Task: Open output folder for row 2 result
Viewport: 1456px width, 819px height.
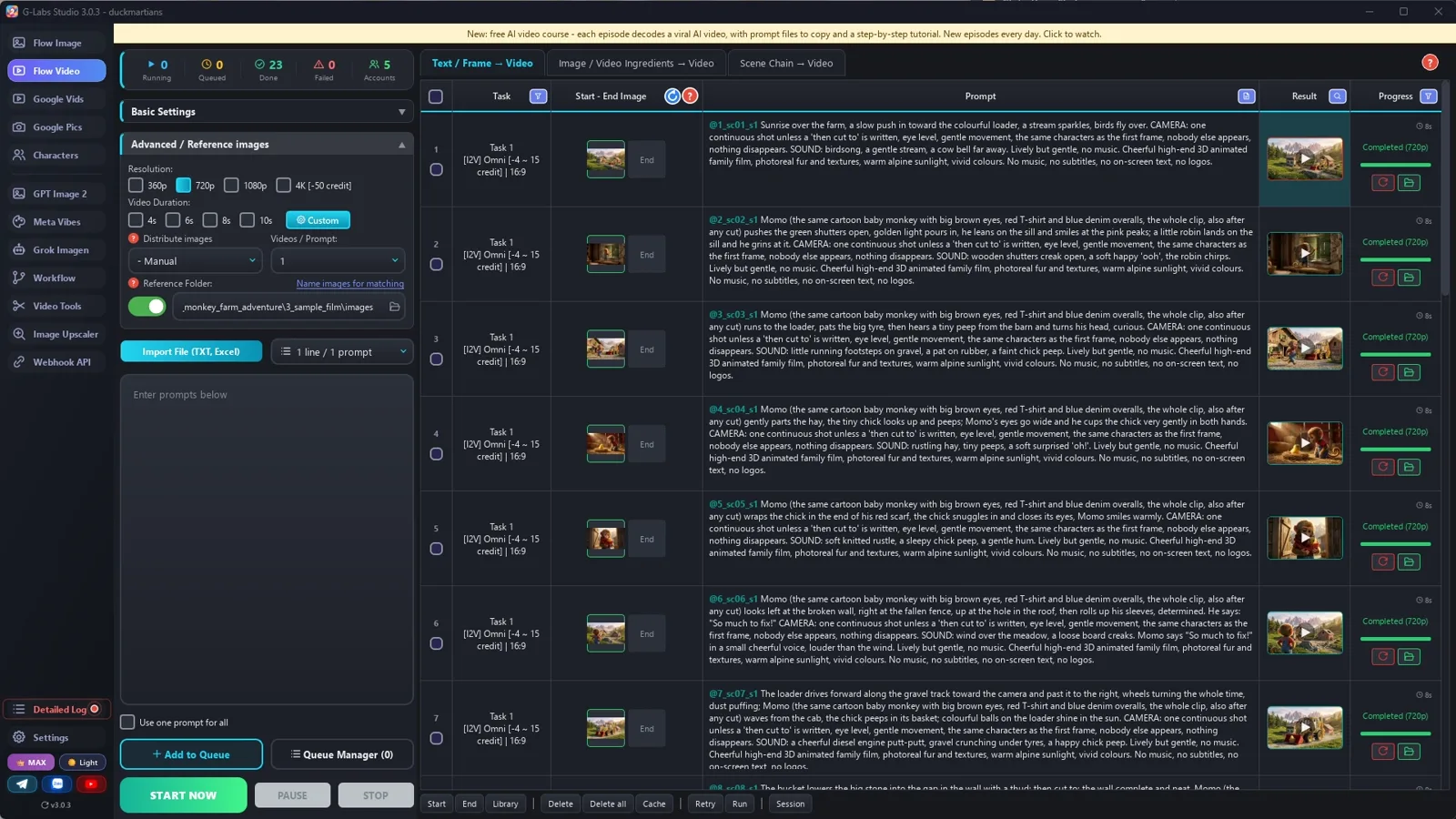Action: coord(1409,278)
